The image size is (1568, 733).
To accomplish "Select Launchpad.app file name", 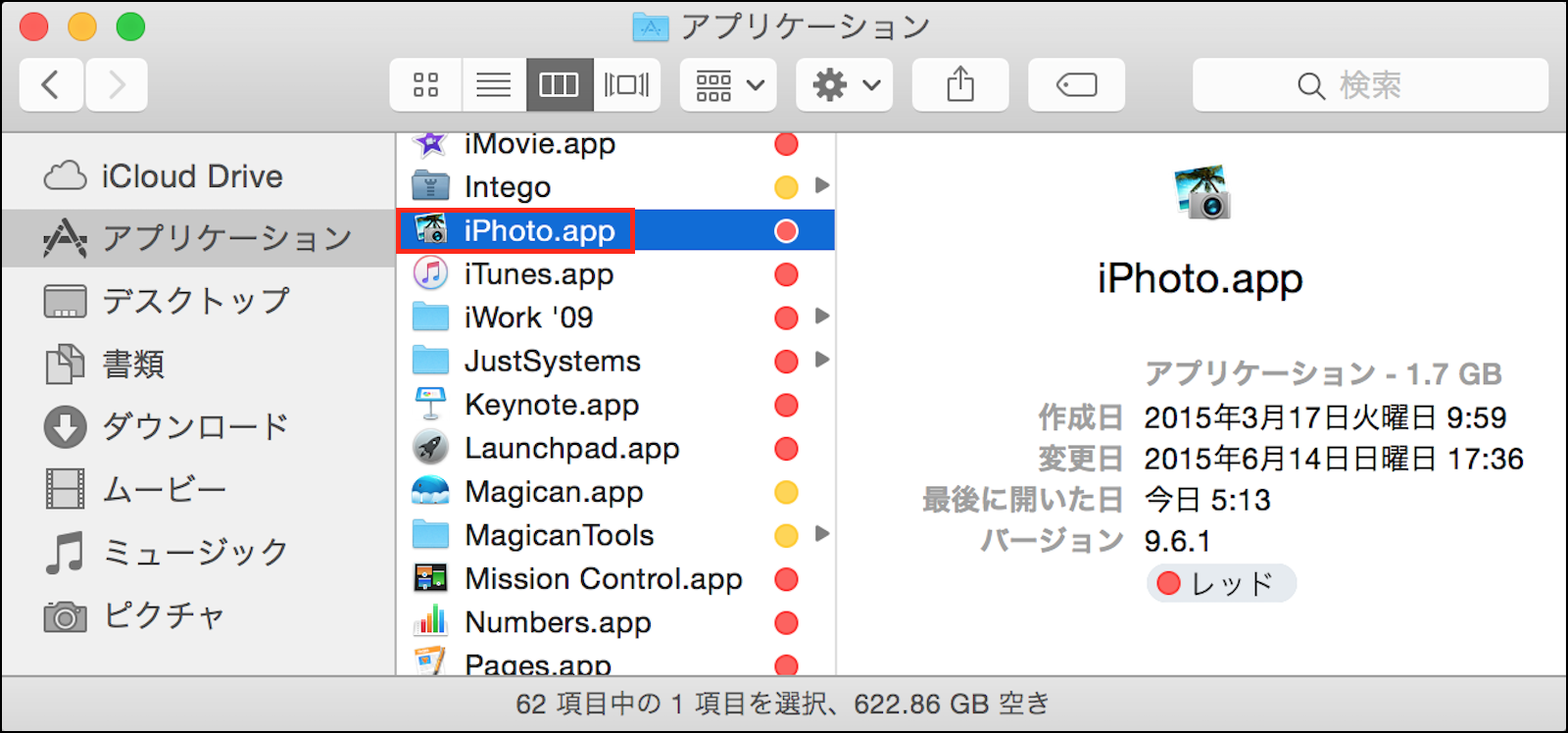I will click(572, 449).
